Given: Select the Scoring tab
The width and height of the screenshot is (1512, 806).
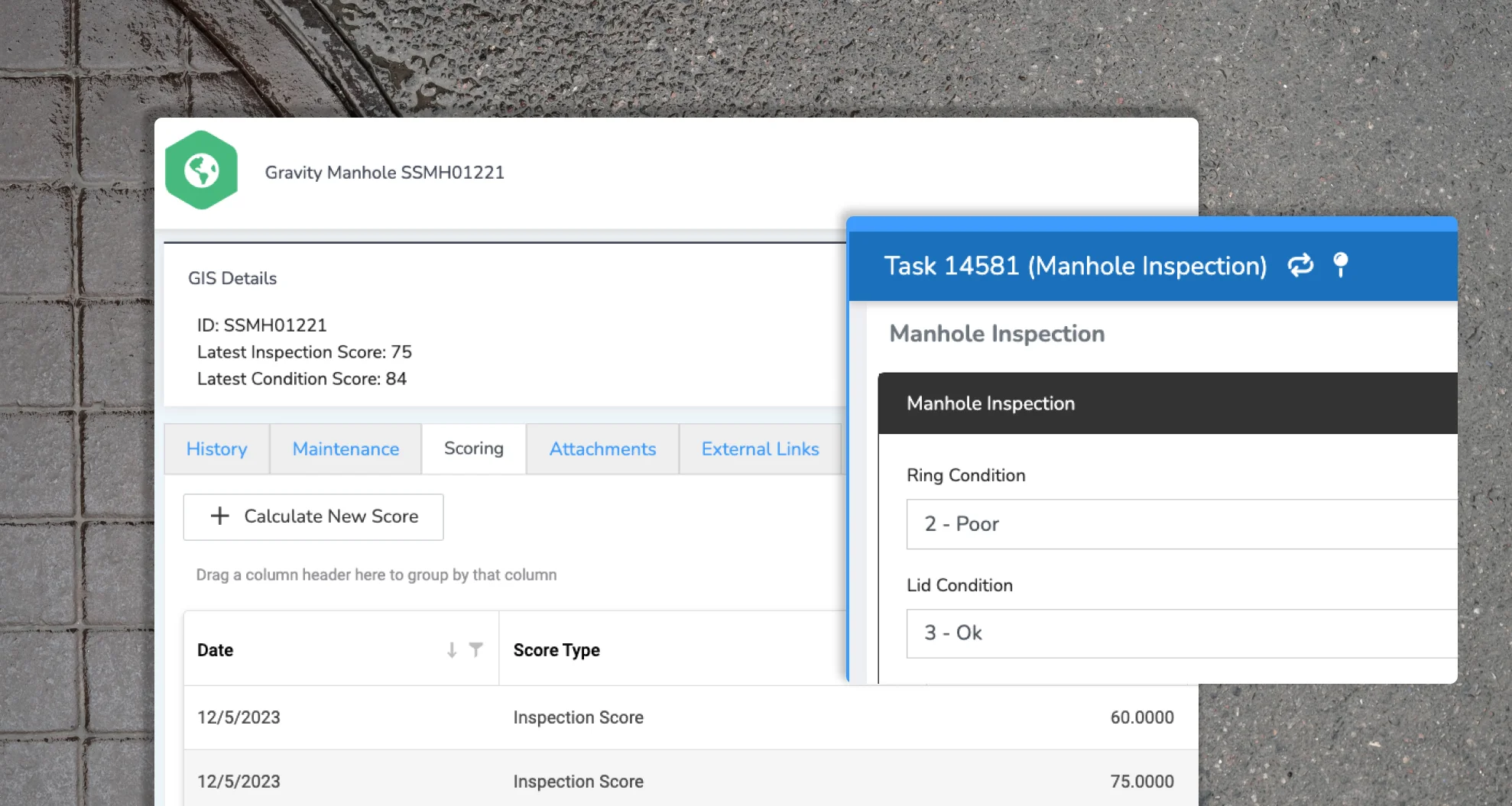Looking at the screenshot, I should pyautogui.click(x=473, y=449).
